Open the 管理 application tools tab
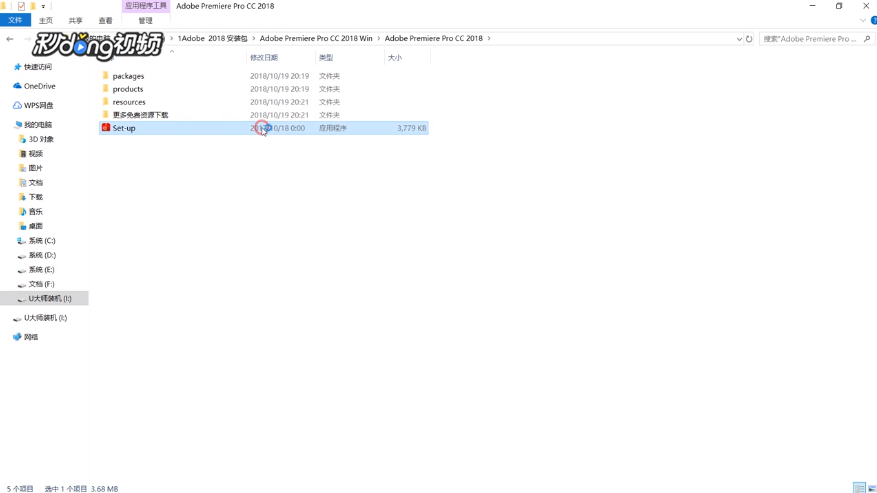This screenshot has width=877, height=493. coord(145,21)
